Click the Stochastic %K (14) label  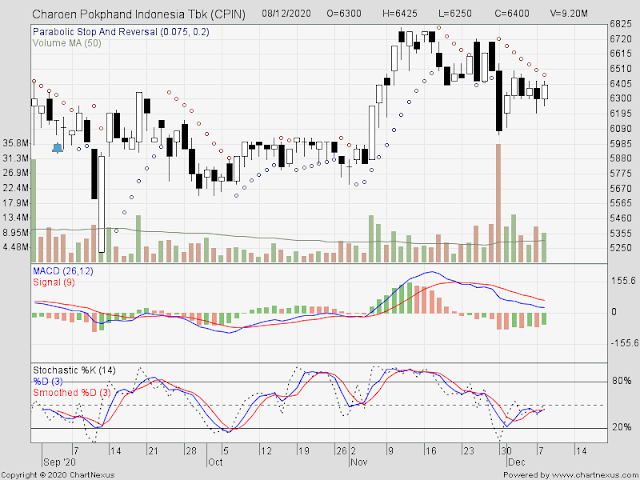tap(74, 370)
